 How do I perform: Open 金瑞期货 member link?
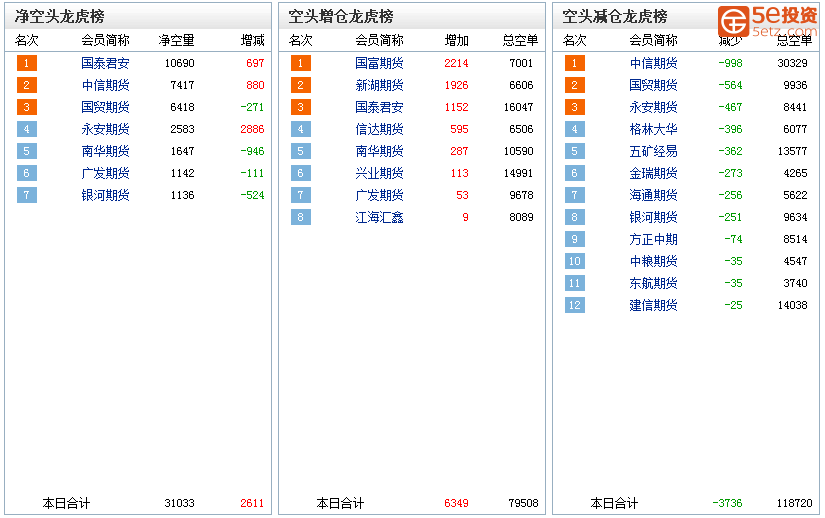653,174
